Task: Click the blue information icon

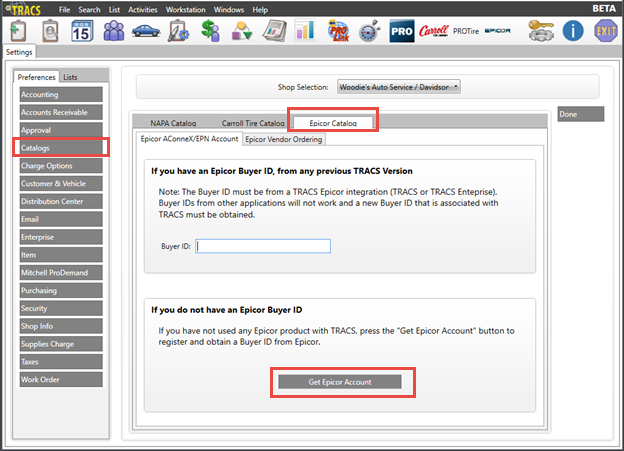Action: (573, 31)
